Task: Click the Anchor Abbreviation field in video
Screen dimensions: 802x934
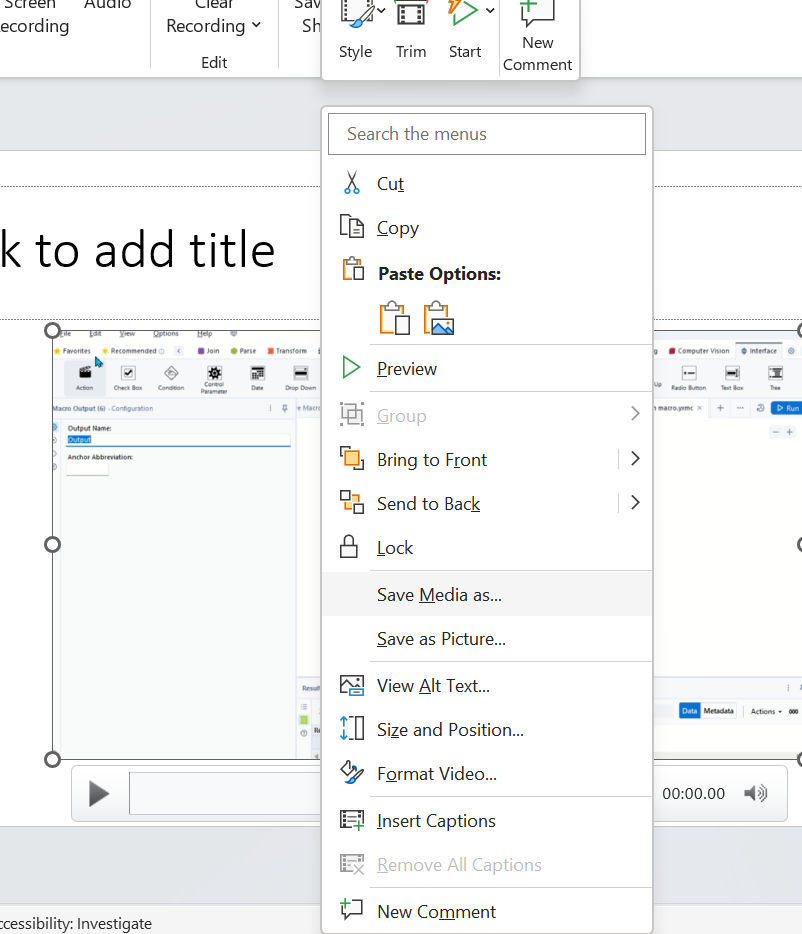Action: [x=87, y=469]
